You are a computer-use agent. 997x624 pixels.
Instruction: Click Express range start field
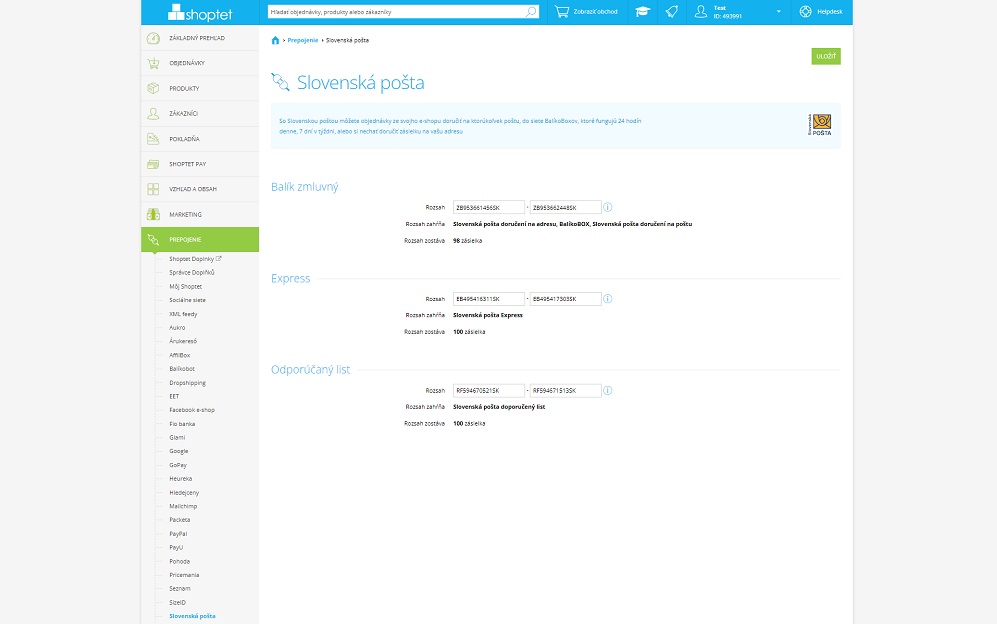(488, 299)
